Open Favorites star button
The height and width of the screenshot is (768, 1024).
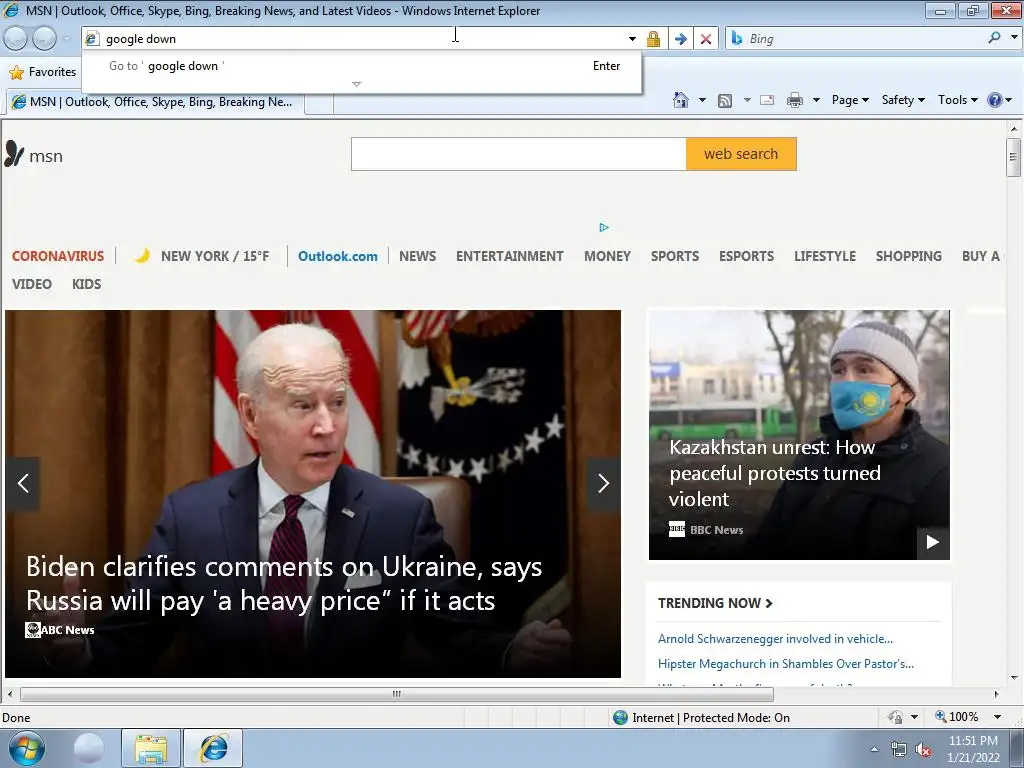click(x=43, y=72)
